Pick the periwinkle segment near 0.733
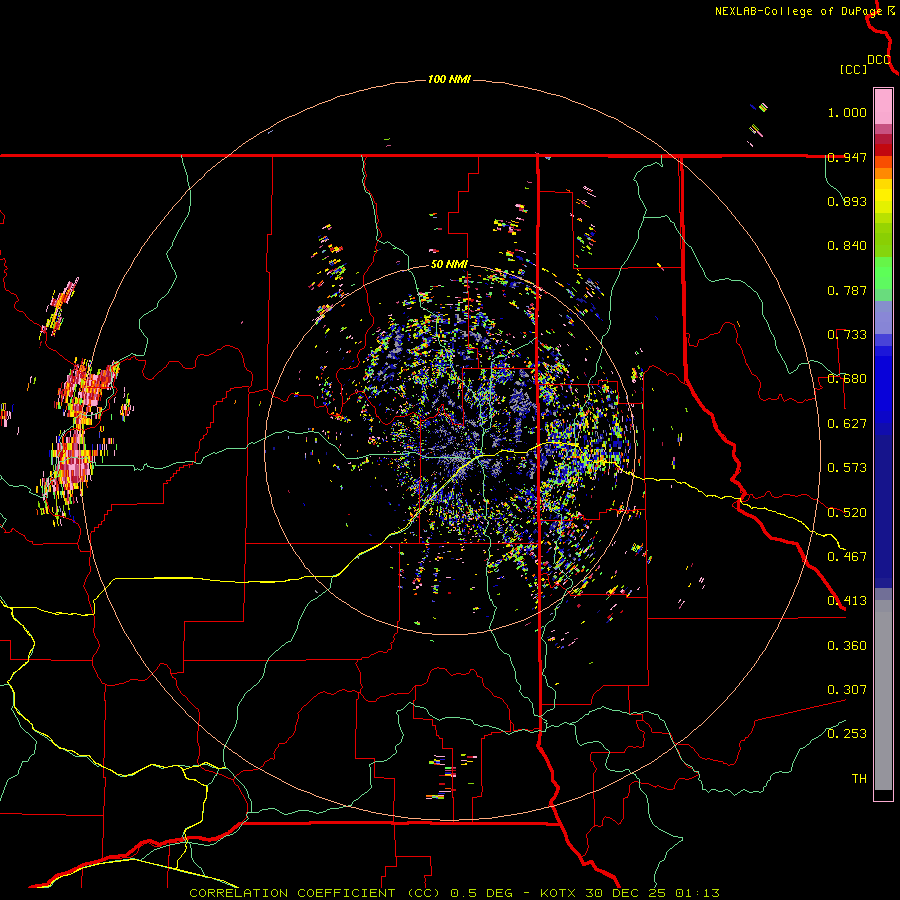The width and height of the screenshot is (900, 900). (883, 317)
